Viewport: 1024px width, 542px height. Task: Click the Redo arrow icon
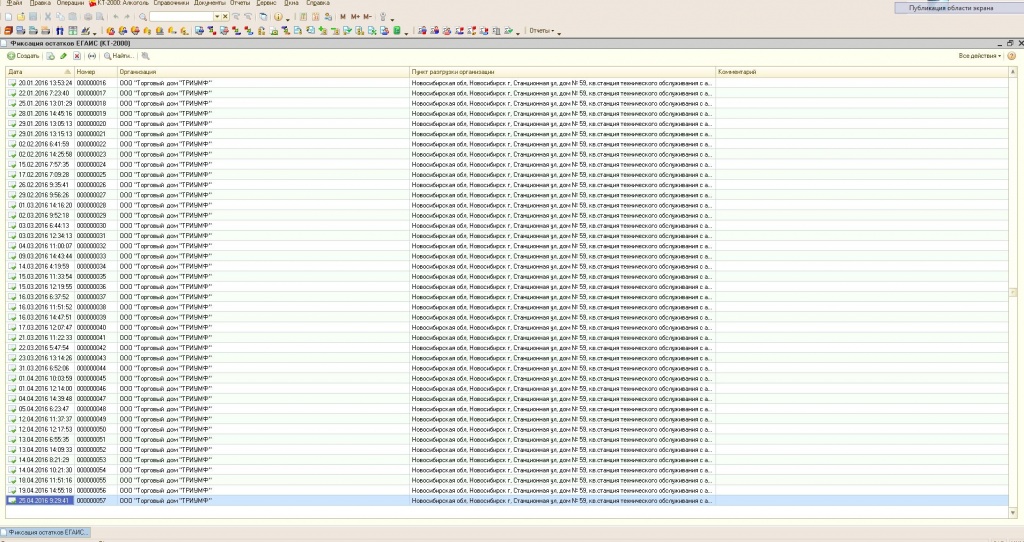pos(127,17)
